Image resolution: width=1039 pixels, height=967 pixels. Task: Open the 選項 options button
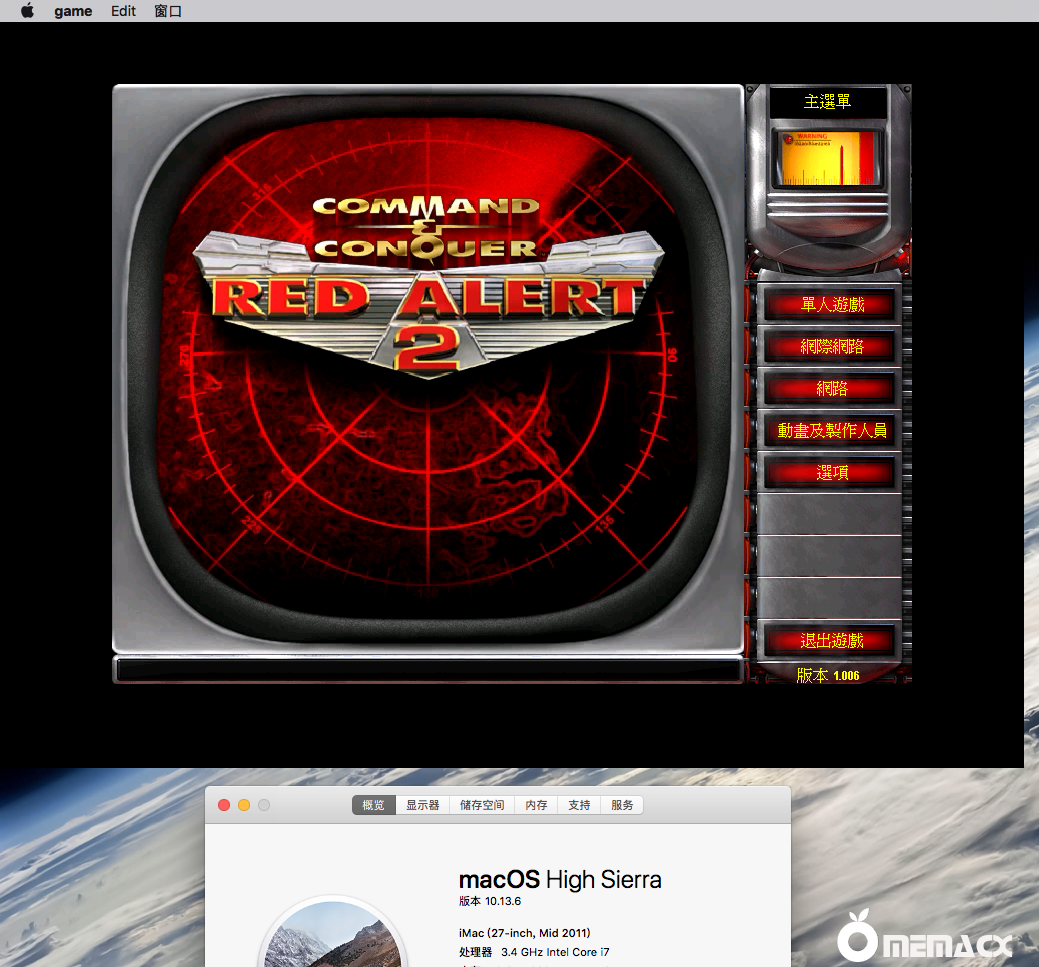tap(831, 473)
